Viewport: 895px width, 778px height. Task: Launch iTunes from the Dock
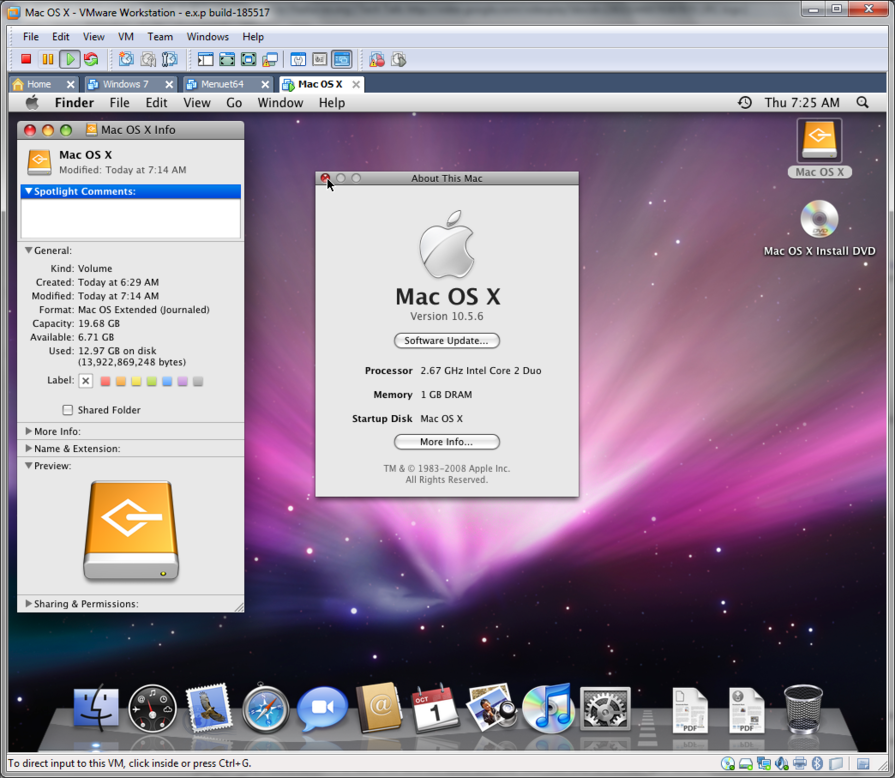click(547, 709)
